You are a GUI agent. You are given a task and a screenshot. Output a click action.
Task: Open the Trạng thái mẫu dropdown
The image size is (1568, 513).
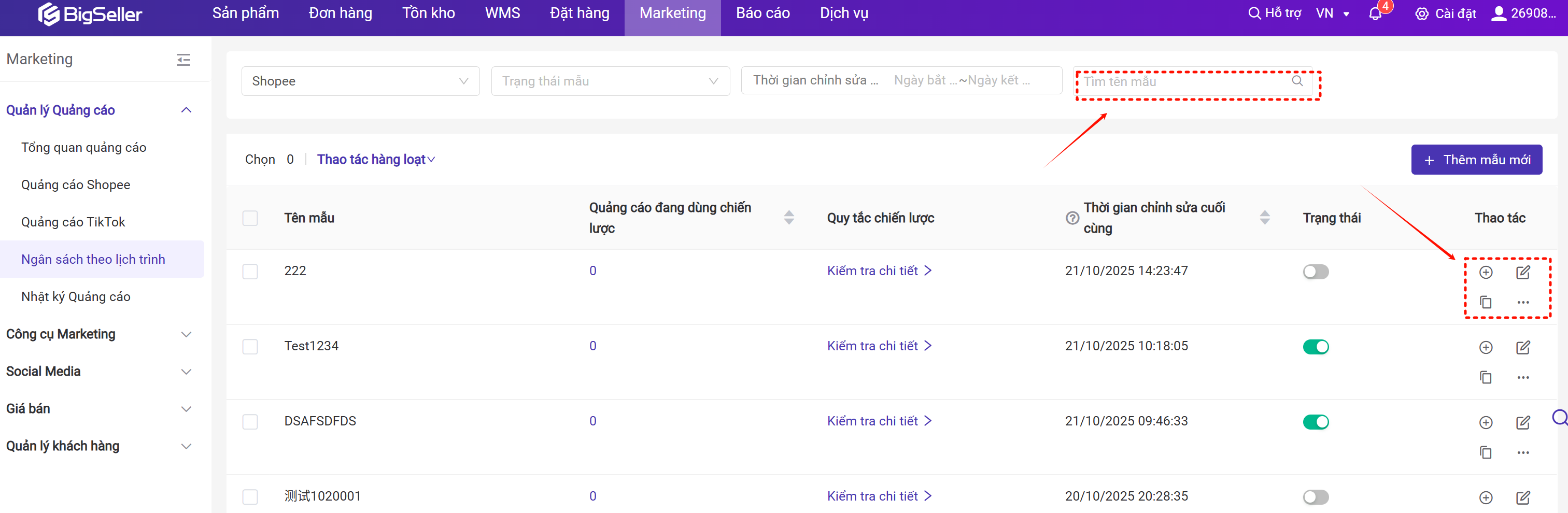(610, 81)
